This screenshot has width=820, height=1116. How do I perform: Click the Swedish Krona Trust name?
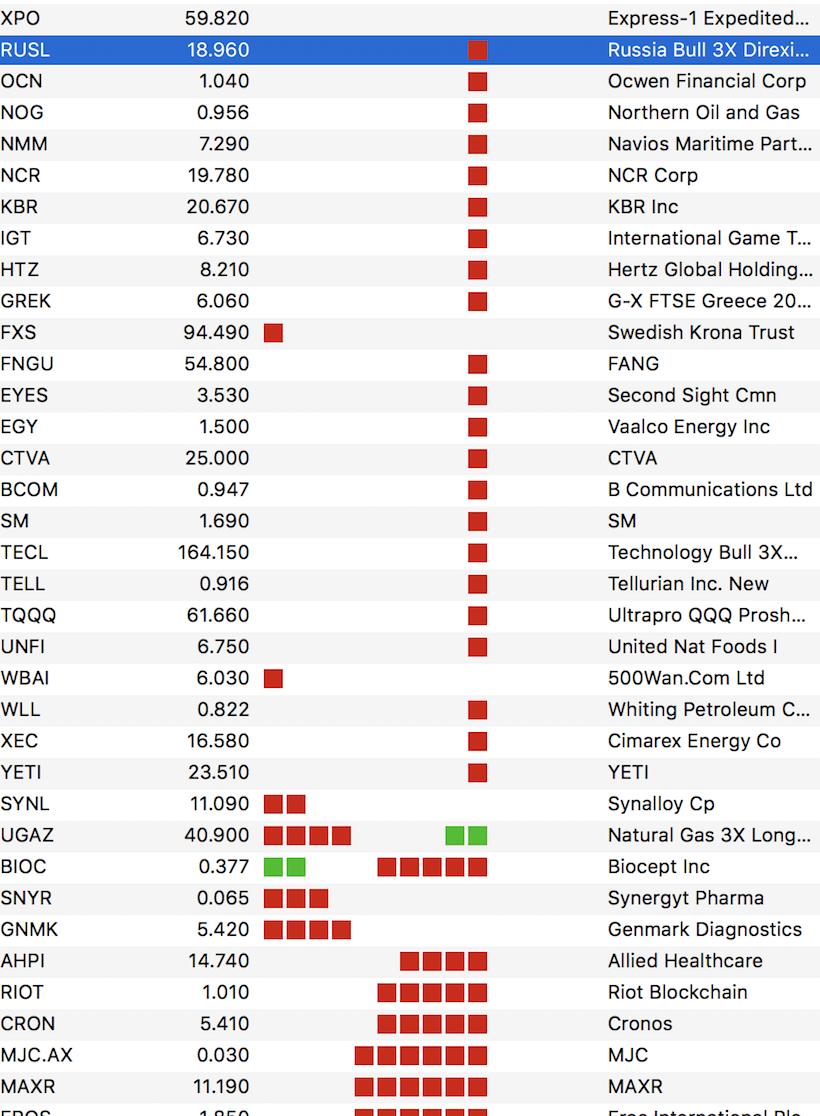click(700, 333)
